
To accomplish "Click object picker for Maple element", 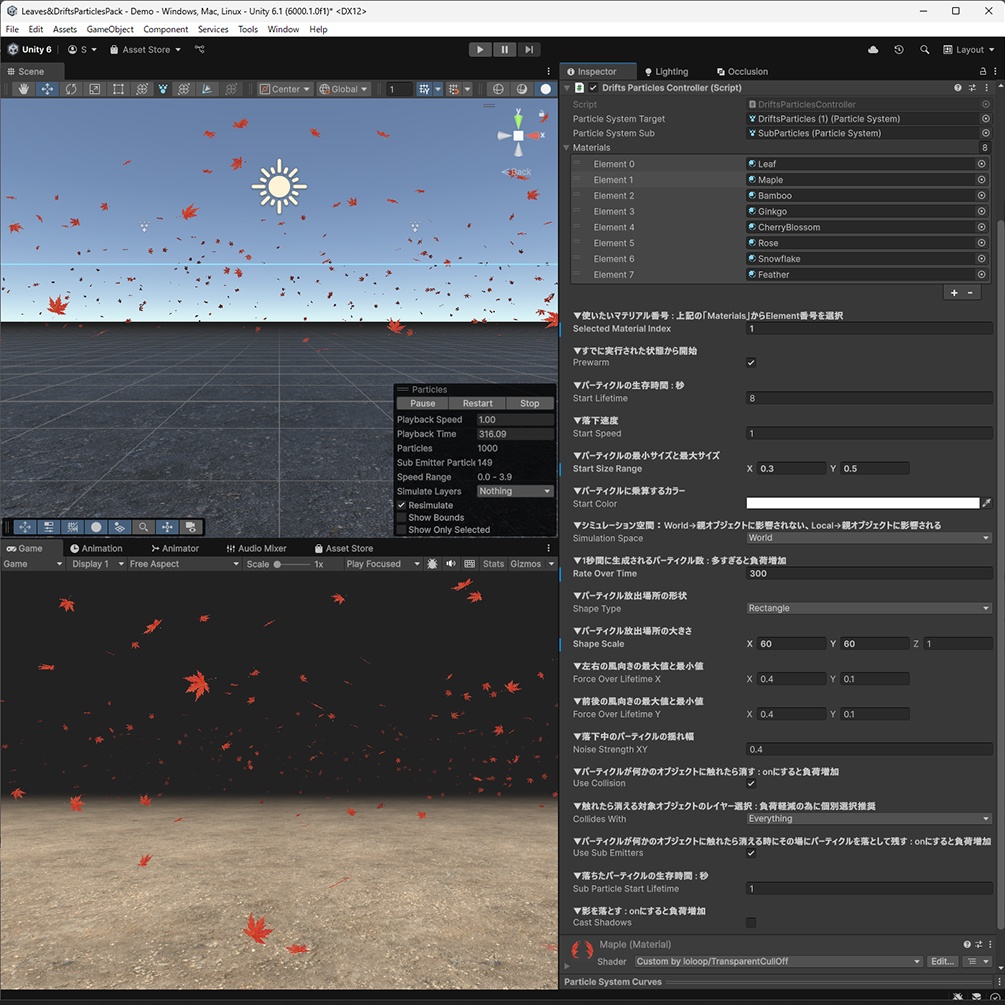I will tap(981, 180).
